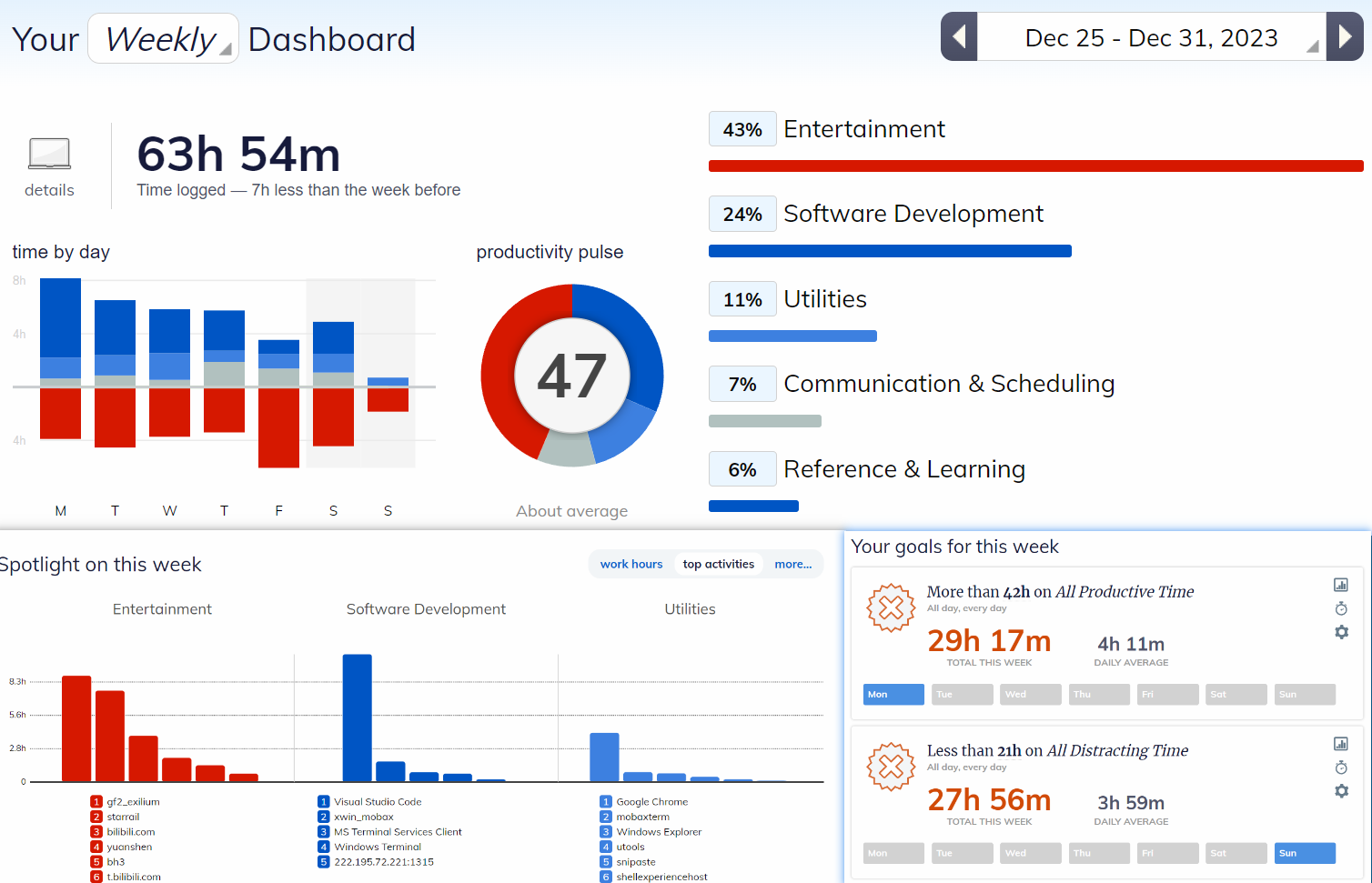Open the Dec 25 - Dec 31 date picker
This screenshot has height=883, width=1372.
click(1151, 38)
